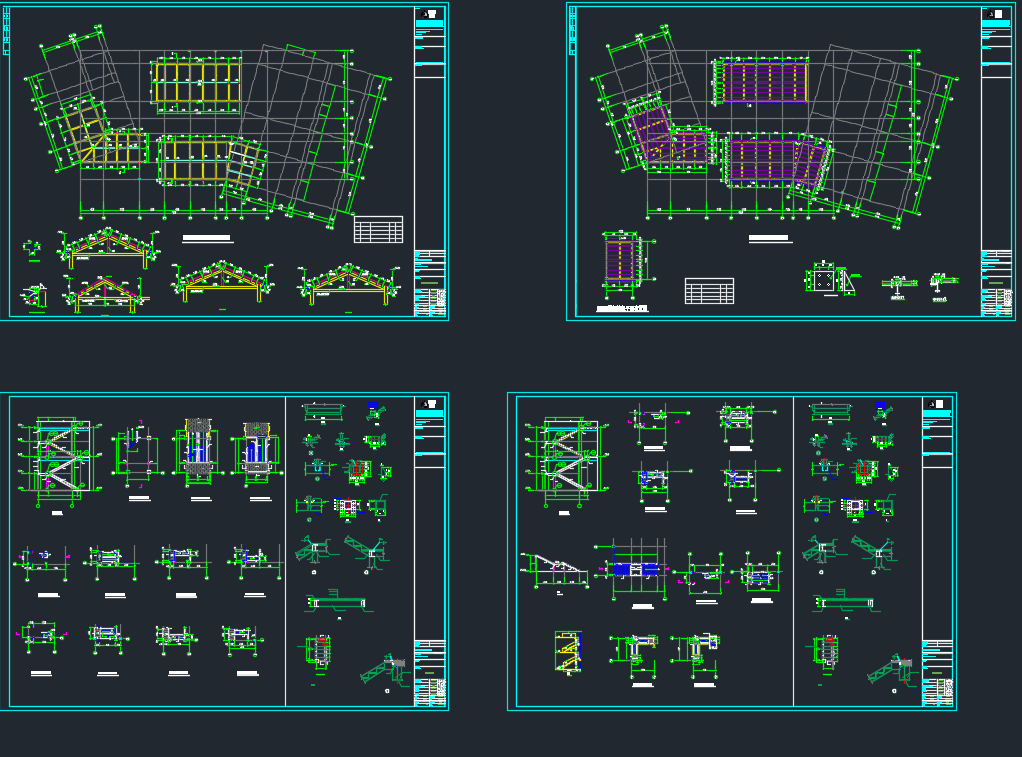
Task: Select the purple purlin layout upper rectangle in top-right sheet
Action: [x=763, y=82]
